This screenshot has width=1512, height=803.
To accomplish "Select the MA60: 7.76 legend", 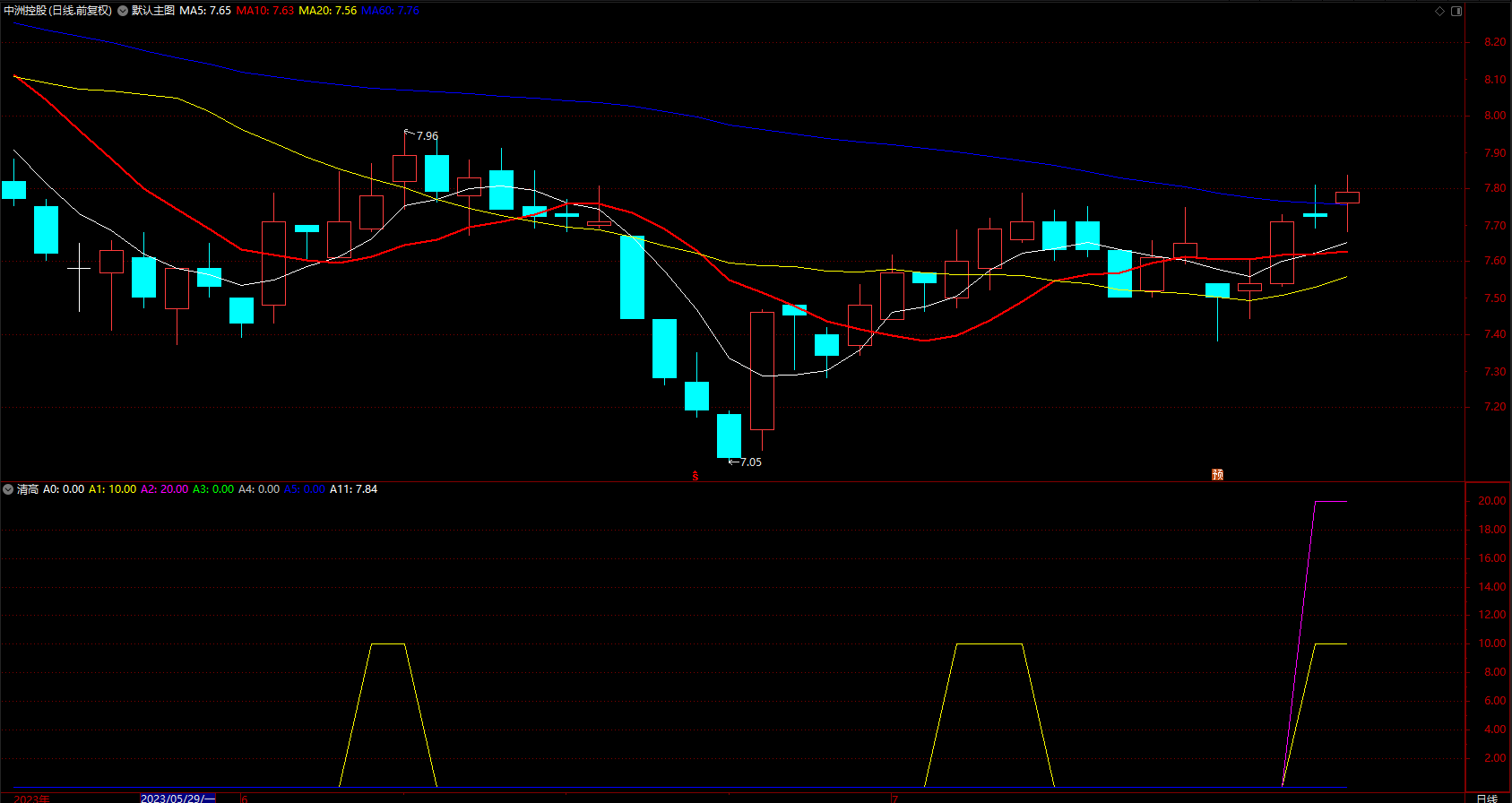I will tap(390, 11).
